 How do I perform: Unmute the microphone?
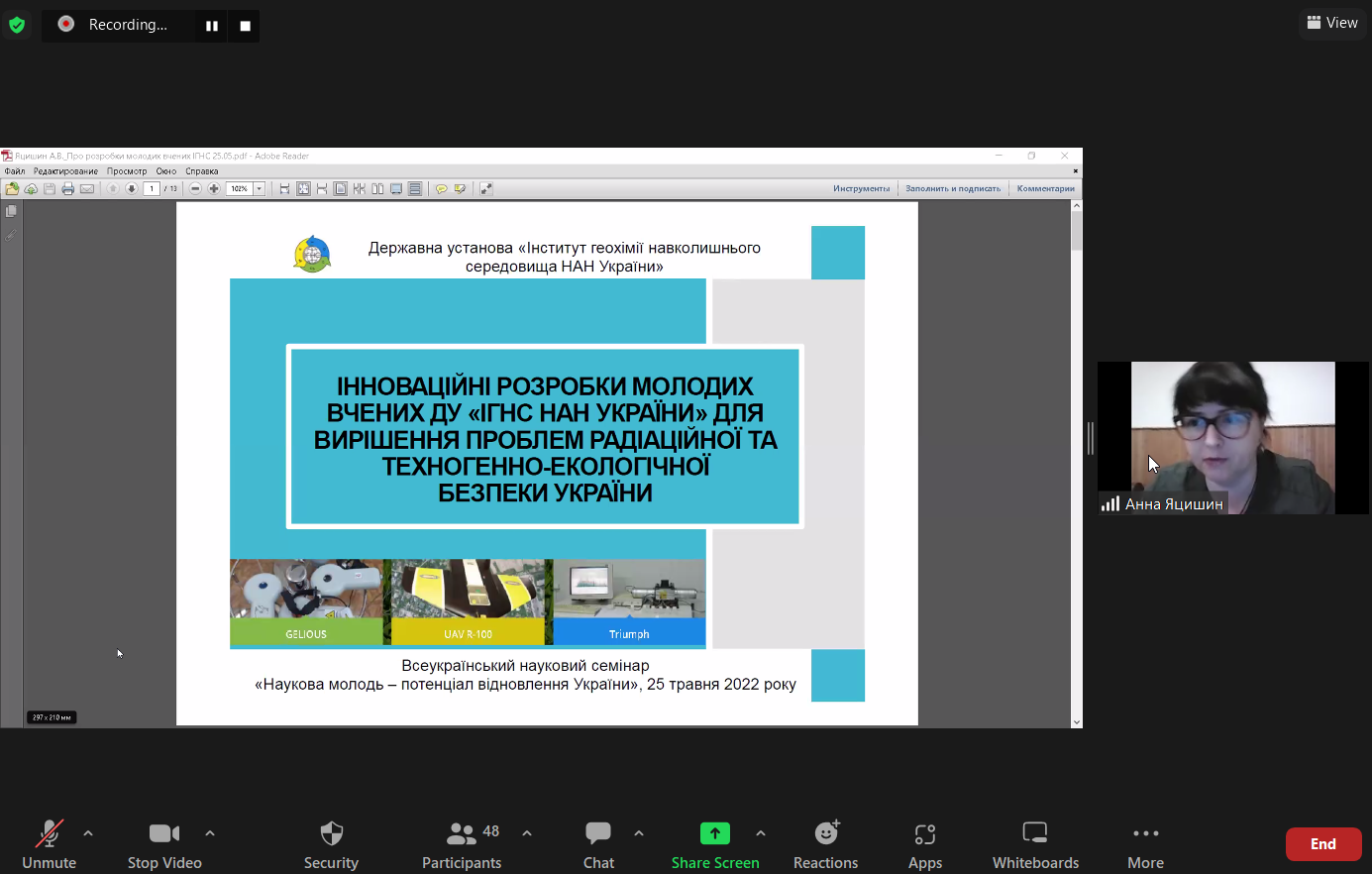click(49, 844)
